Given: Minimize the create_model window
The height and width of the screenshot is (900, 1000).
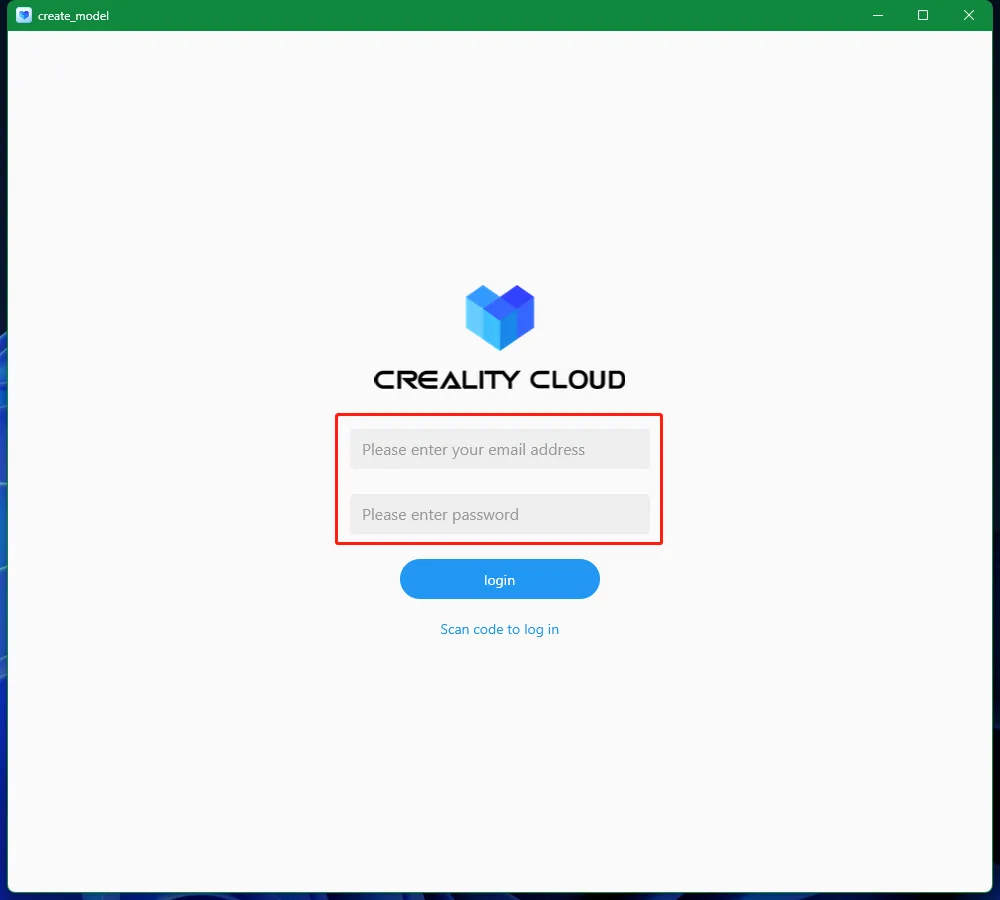Looking at the screenshot, I should coord(878,15).
